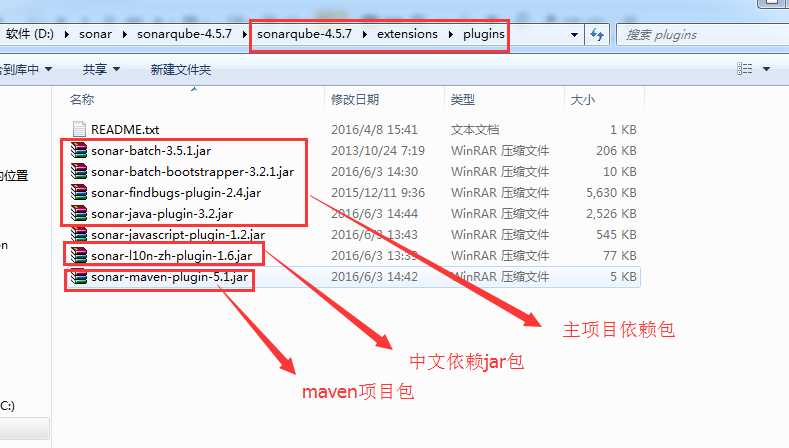
Task: Go to 软件 (D:) in breadcrumb
Action: click(30, 34)
